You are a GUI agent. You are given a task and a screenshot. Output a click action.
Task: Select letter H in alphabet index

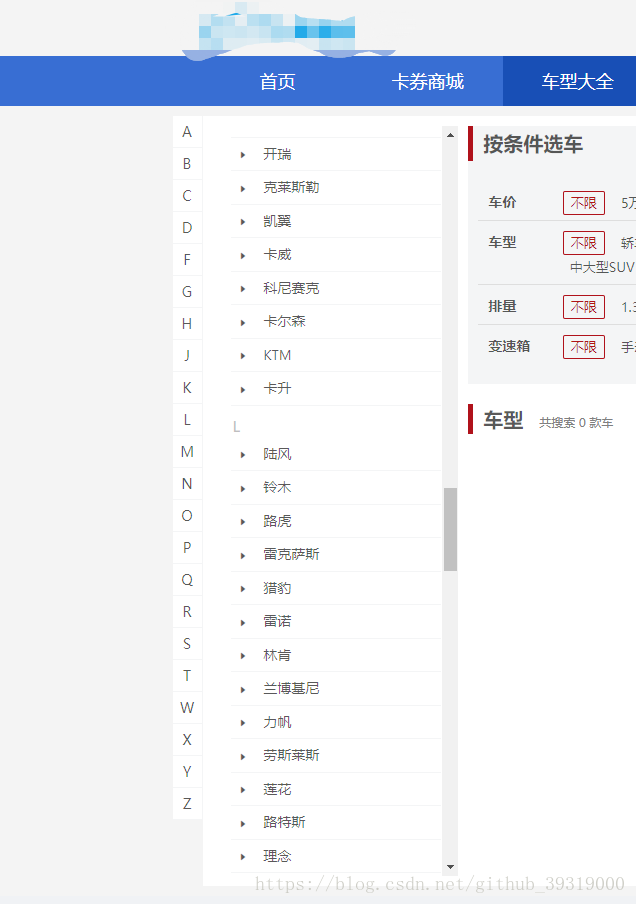click(187, 323)
